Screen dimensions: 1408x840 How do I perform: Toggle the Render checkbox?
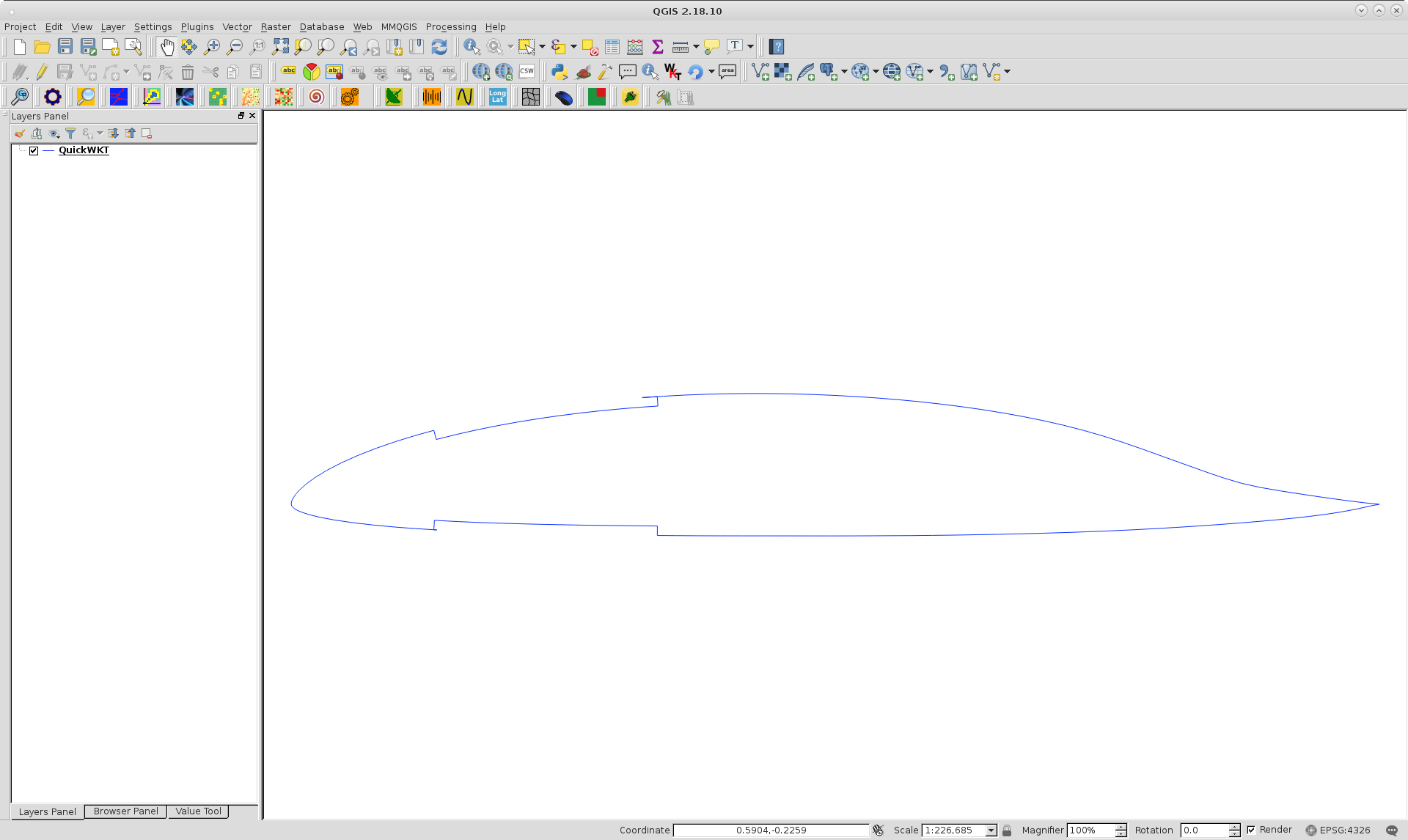point(1251,830)
